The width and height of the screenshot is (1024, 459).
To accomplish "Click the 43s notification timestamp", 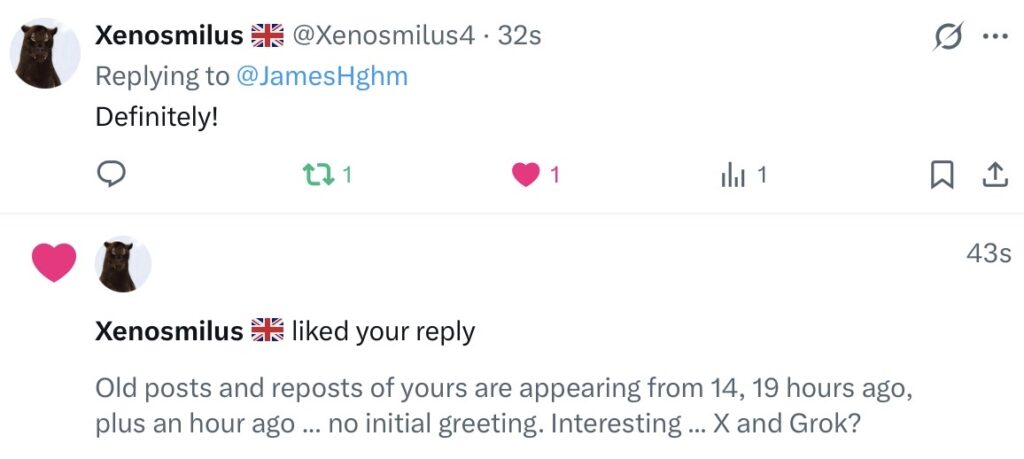I will [988, 254].
